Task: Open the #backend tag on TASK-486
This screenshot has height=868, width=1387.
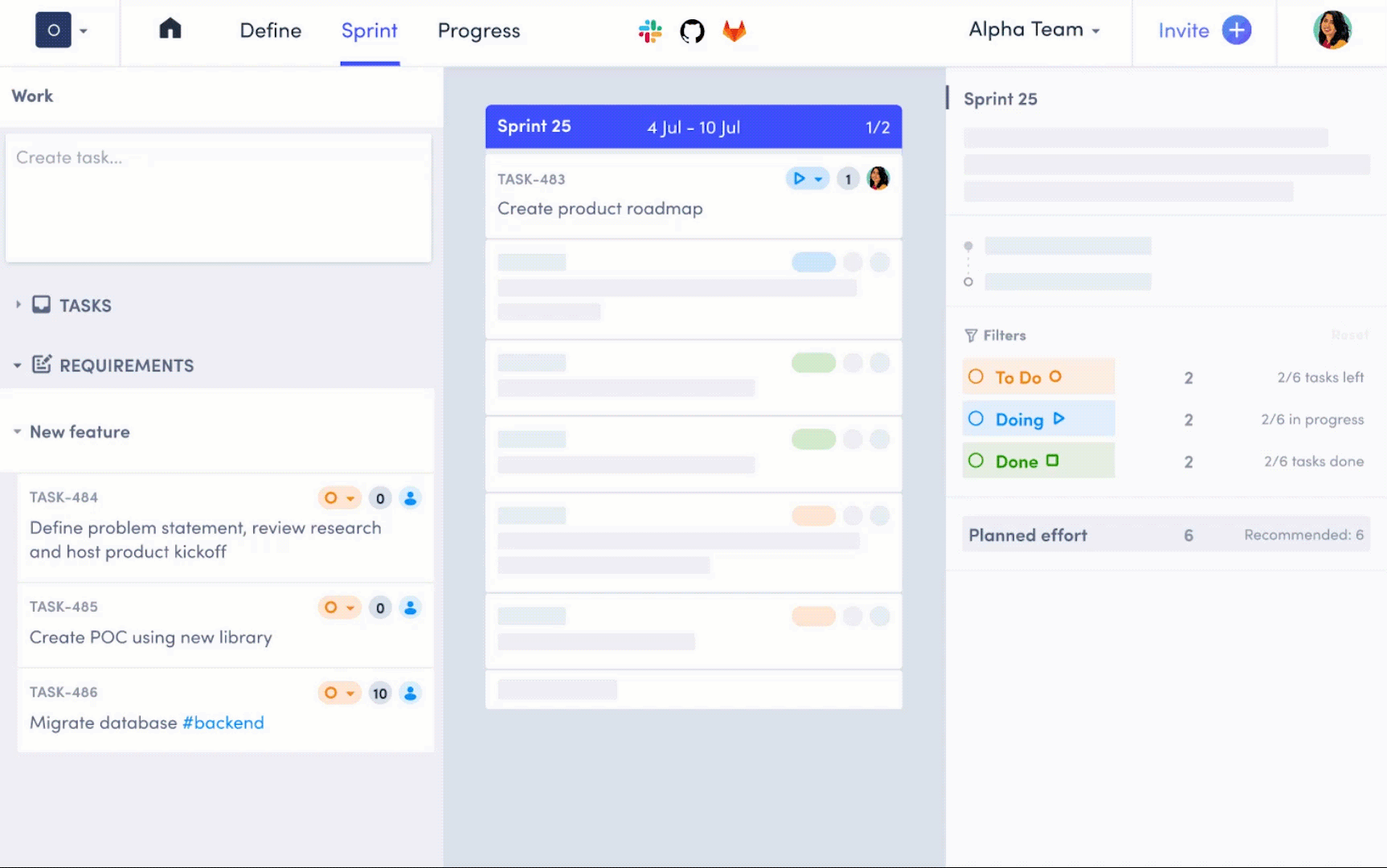Action: (223, 723)
